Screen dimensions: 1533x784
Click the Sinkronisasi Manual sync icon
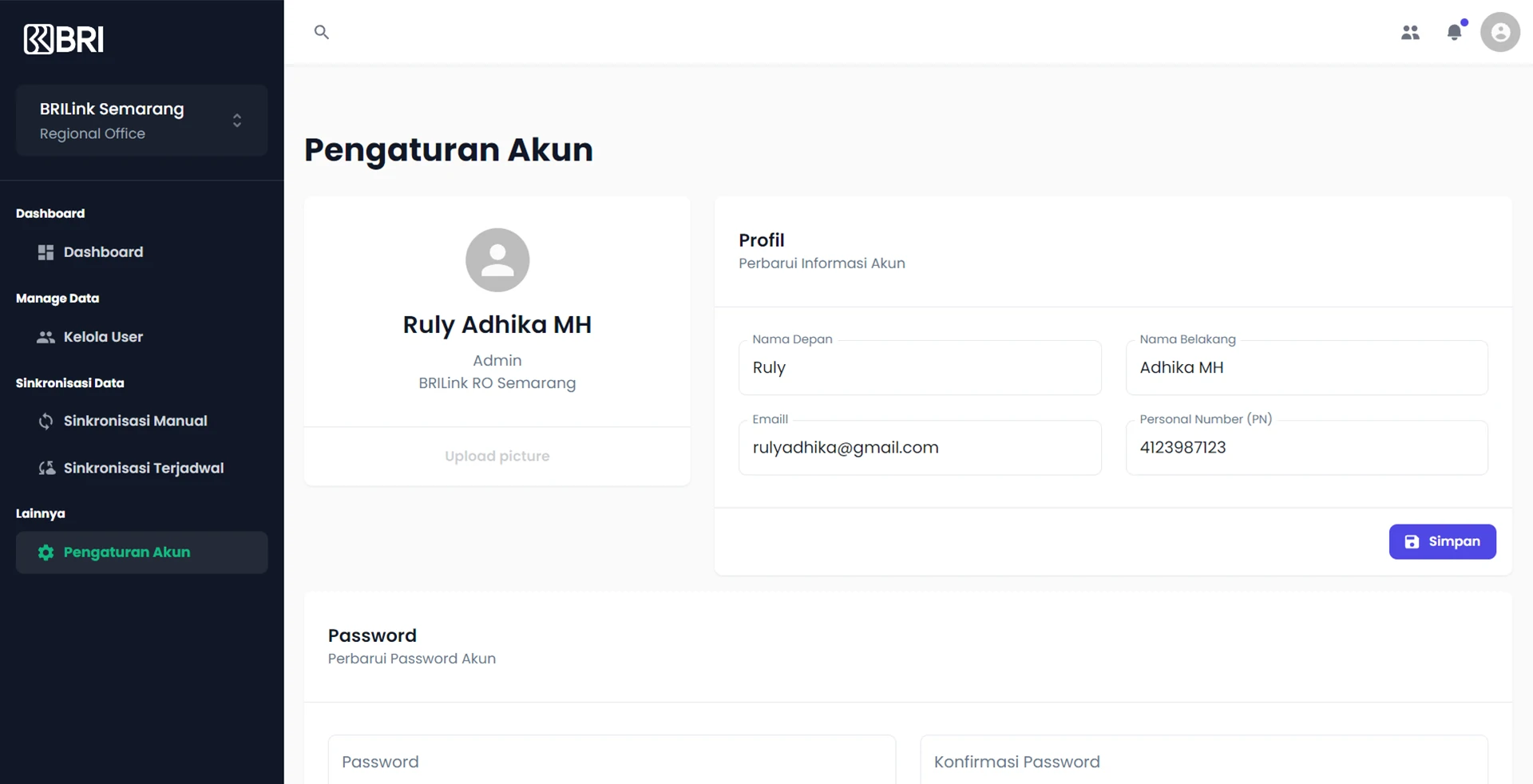[46, 421]
